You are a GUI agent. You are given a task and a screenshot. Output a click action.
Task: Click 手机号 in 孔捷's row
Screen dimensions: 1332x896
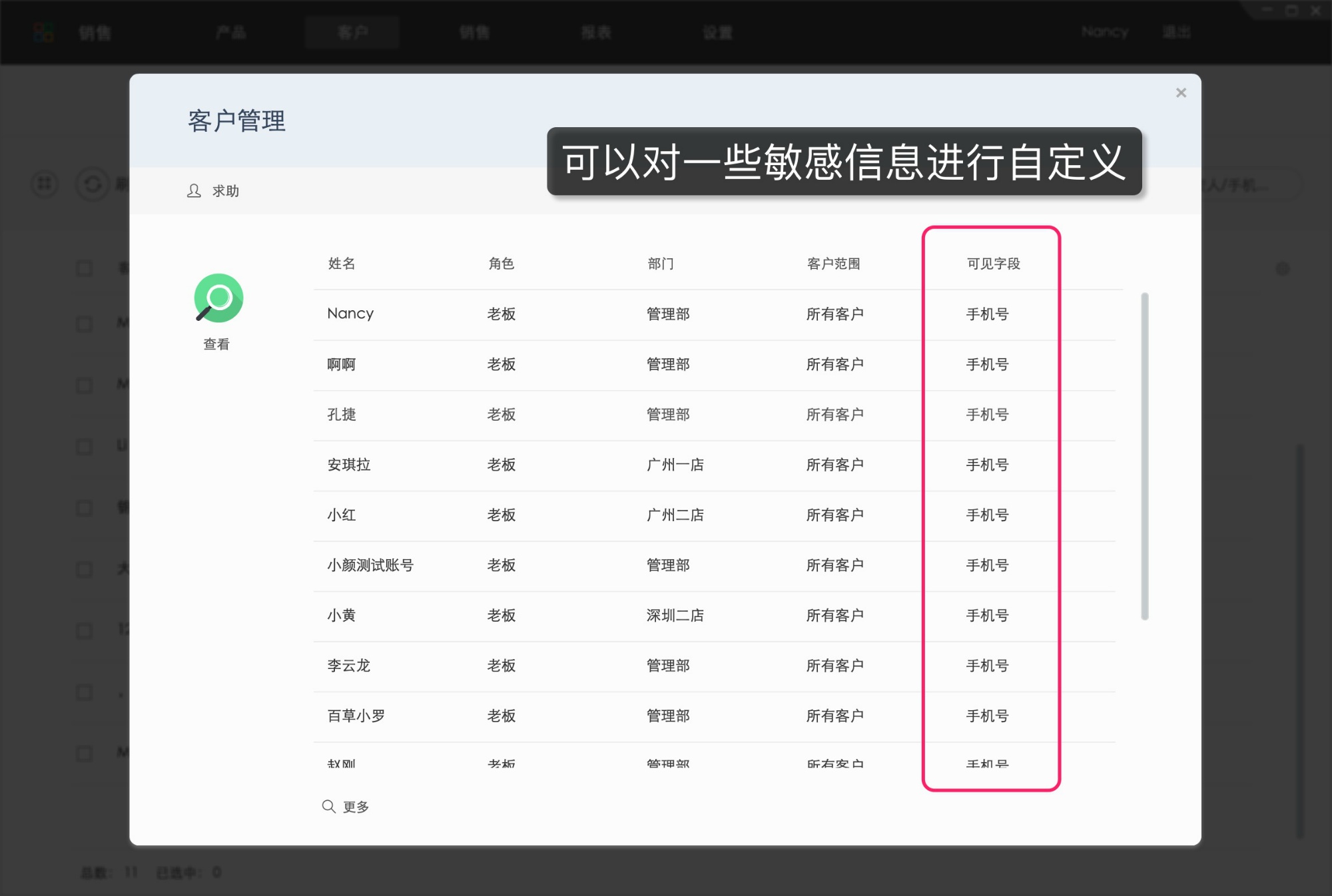click(x=988, y=414)
